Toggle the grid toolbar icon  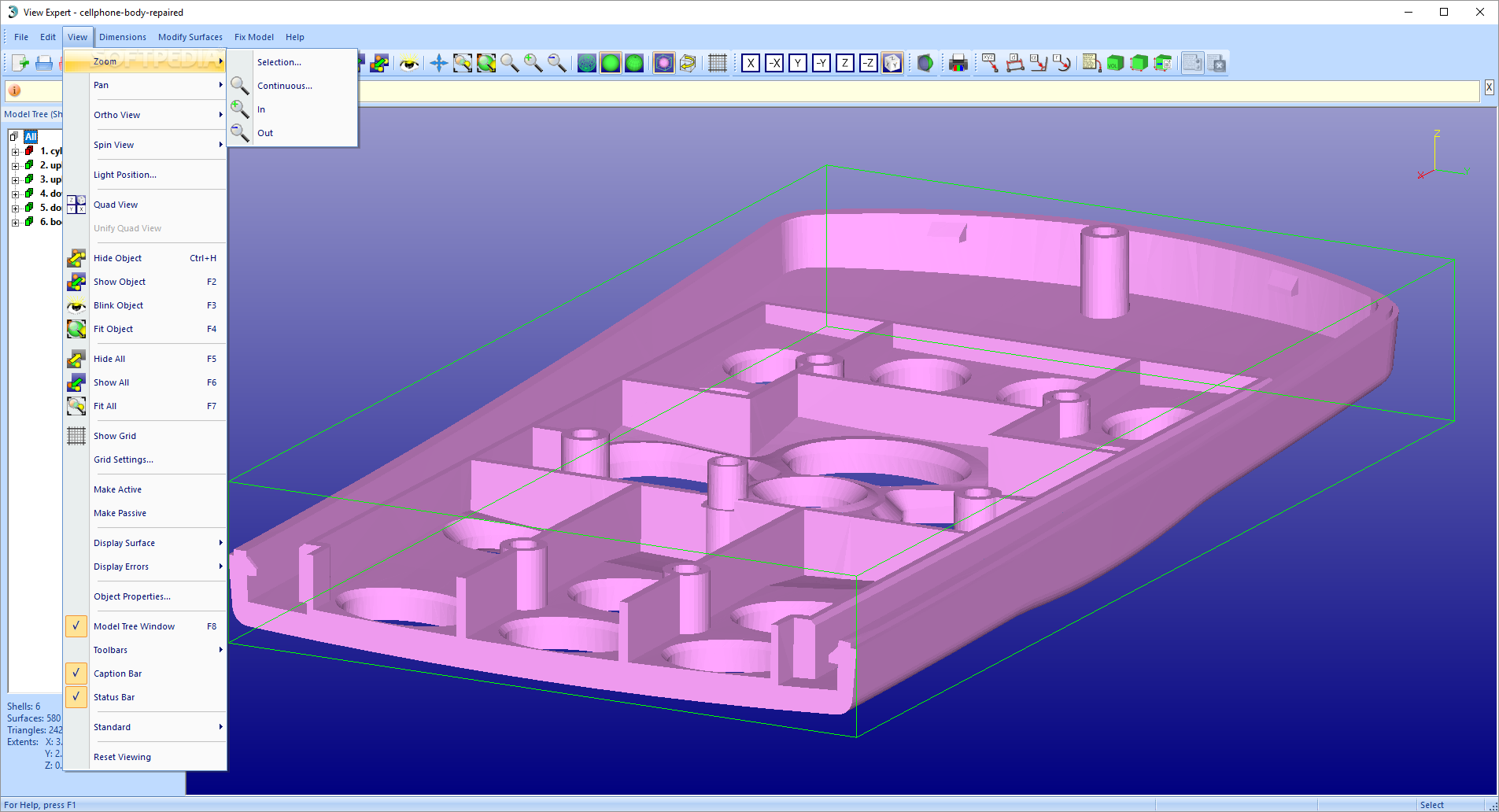tap(717, 63)
